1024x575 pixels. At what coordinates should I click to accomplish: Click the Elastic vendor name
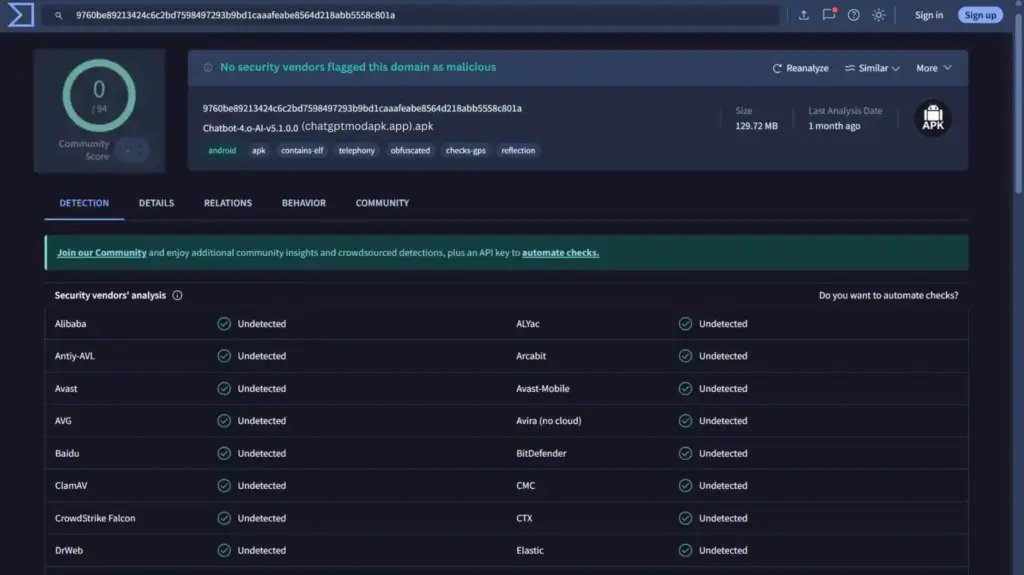pyautogui.click(x=530, y=550)
